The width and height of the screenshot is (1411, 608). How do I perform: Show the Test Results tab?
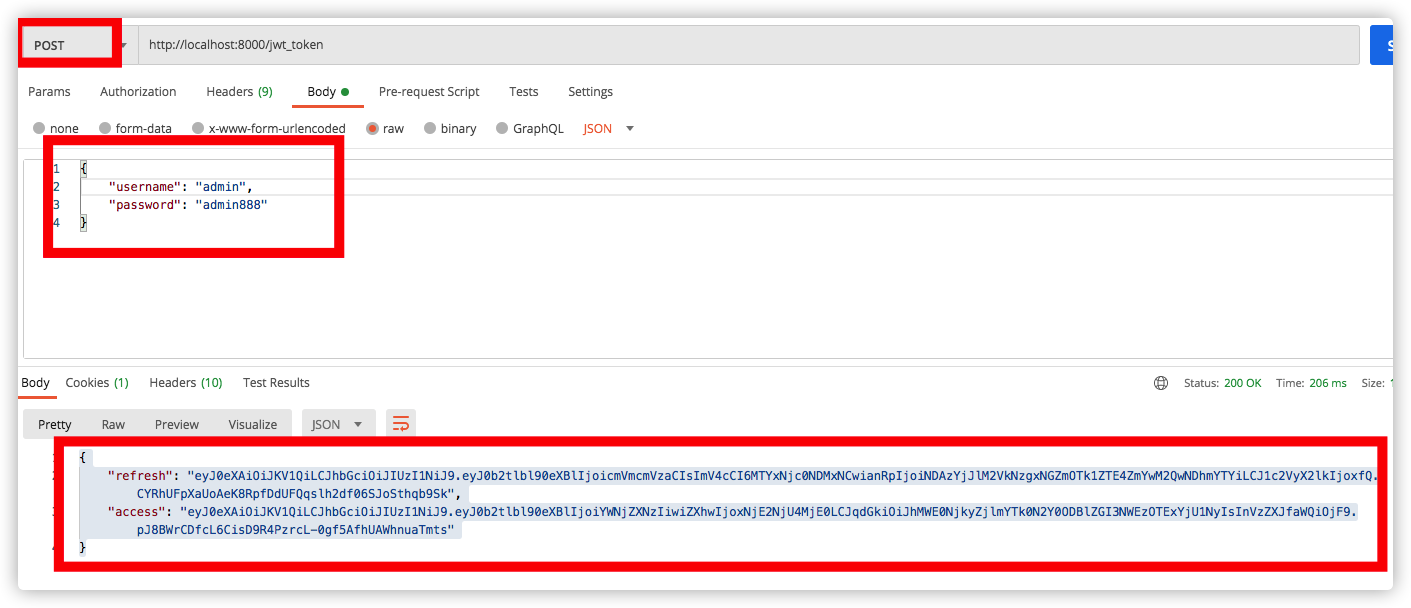276,383
